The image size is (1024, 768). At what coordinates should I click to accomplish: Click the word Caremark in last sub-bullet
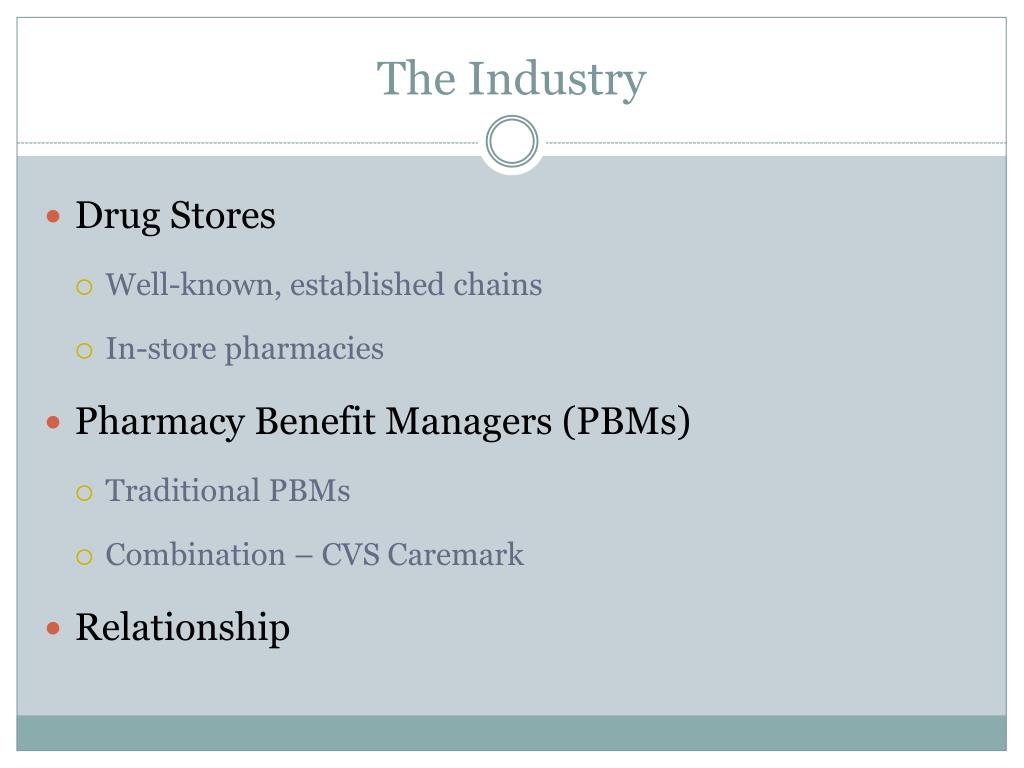tap(456, 554)
